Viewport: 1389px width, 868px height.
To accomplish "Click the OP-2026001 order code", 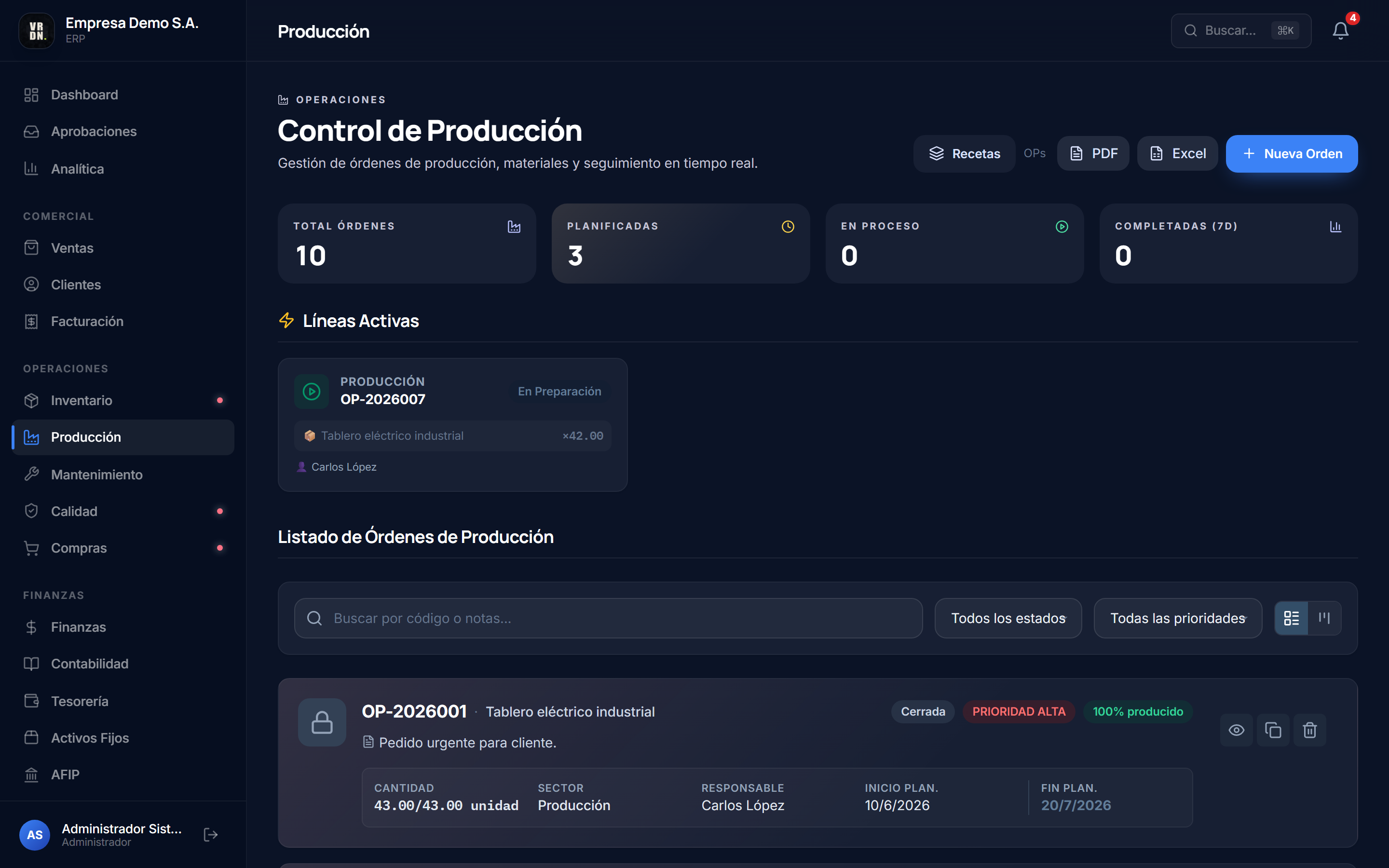I will coord(414,712).
